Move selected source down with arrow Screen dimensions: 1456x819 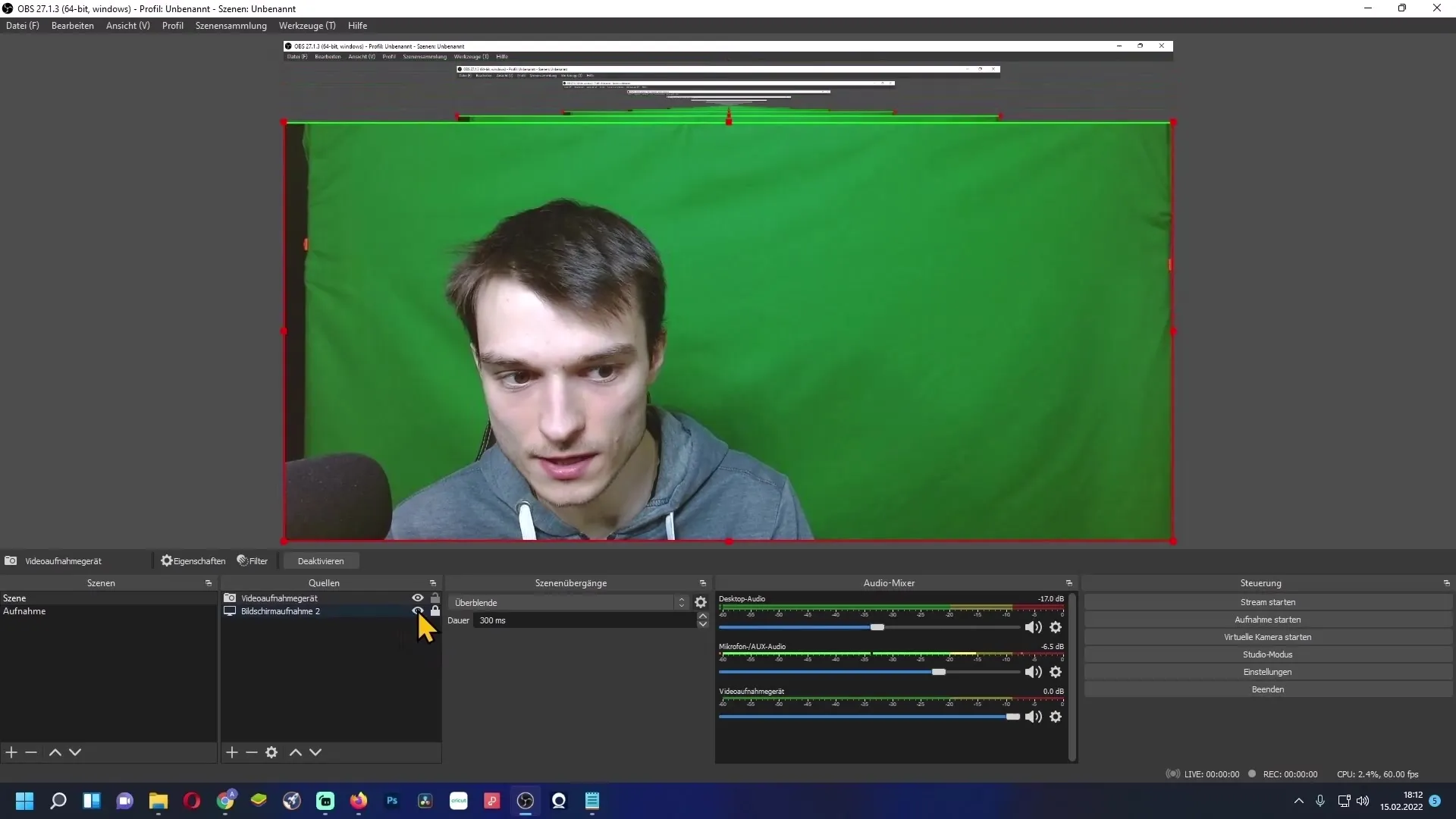(315, 752)
